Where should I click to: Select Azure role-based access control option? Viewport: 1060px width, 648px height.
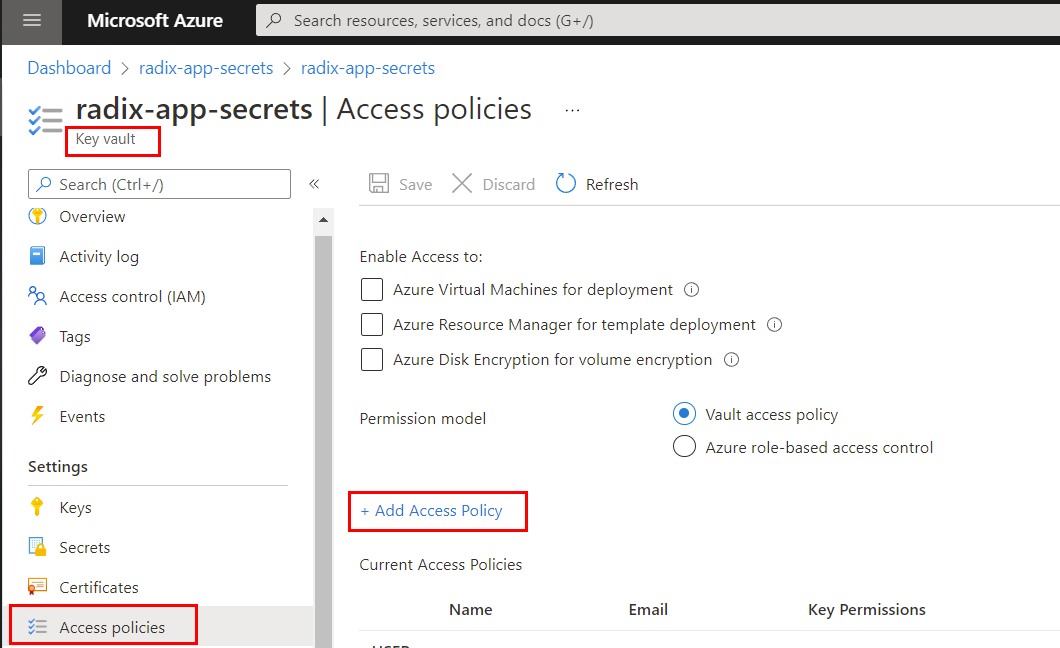684,447
